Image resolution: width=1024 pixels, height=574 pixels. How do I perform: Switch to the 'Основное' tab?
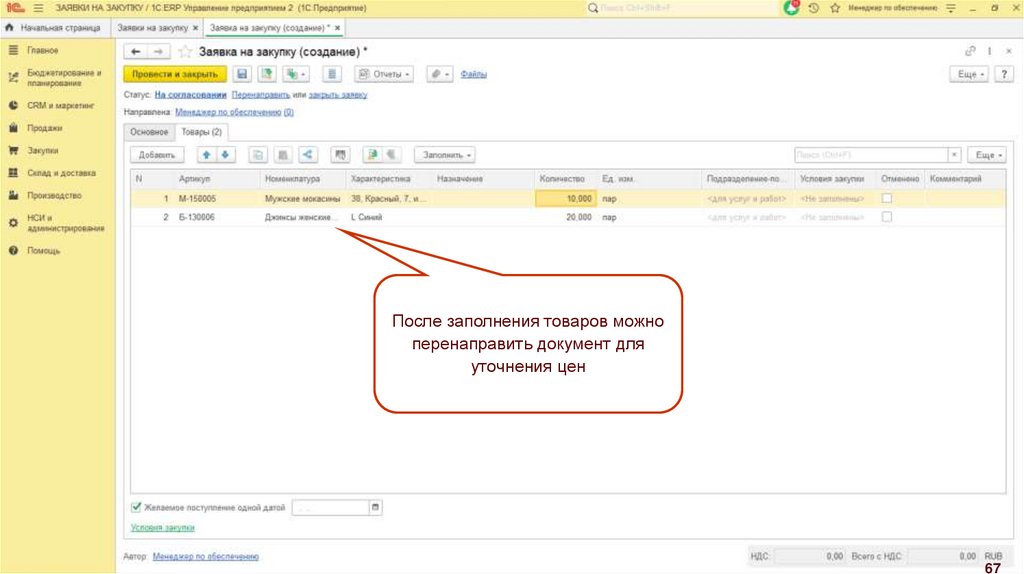tap(148, 132)
